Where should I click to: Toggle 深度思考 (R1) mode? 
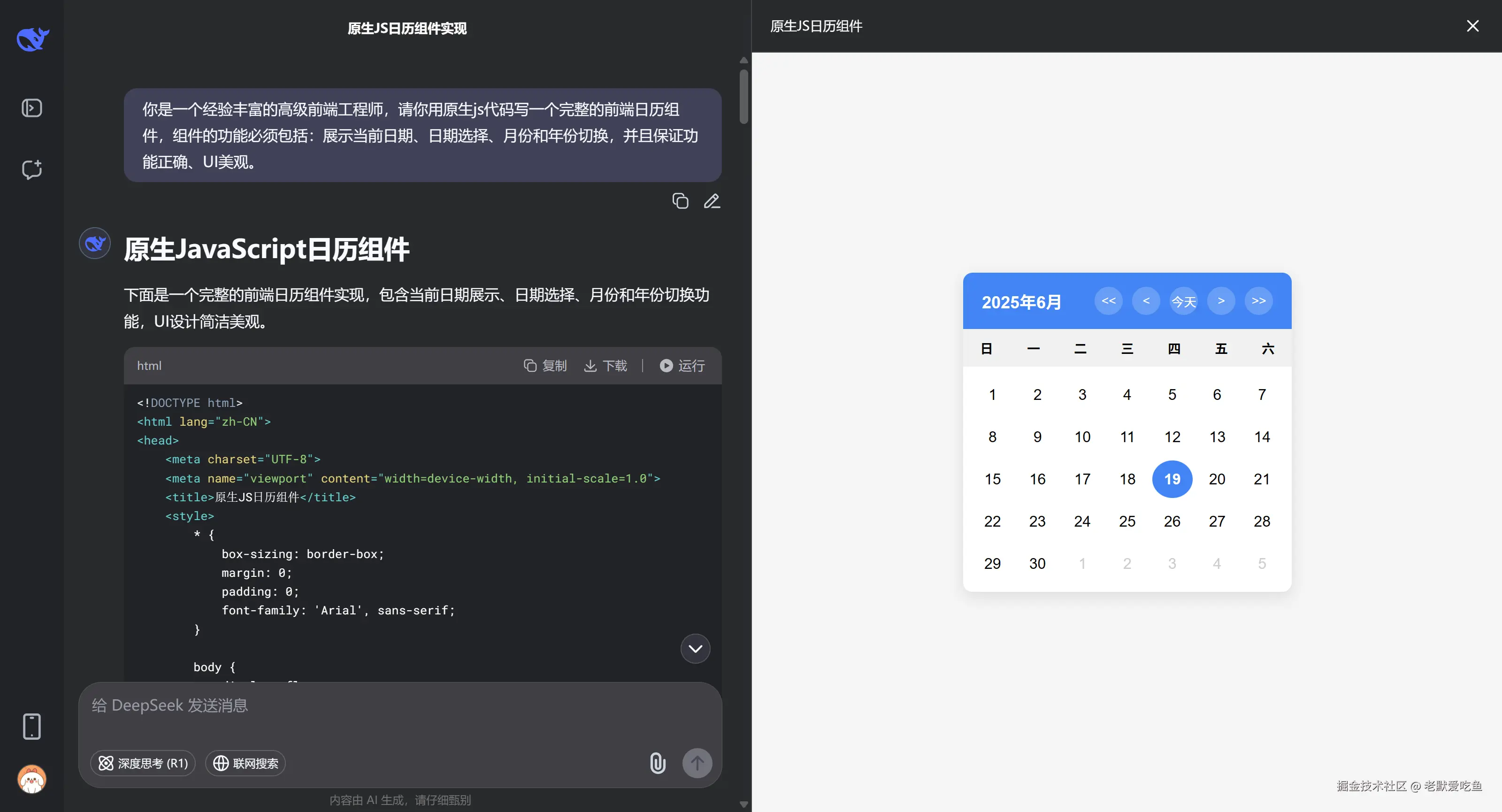point(143,763)
